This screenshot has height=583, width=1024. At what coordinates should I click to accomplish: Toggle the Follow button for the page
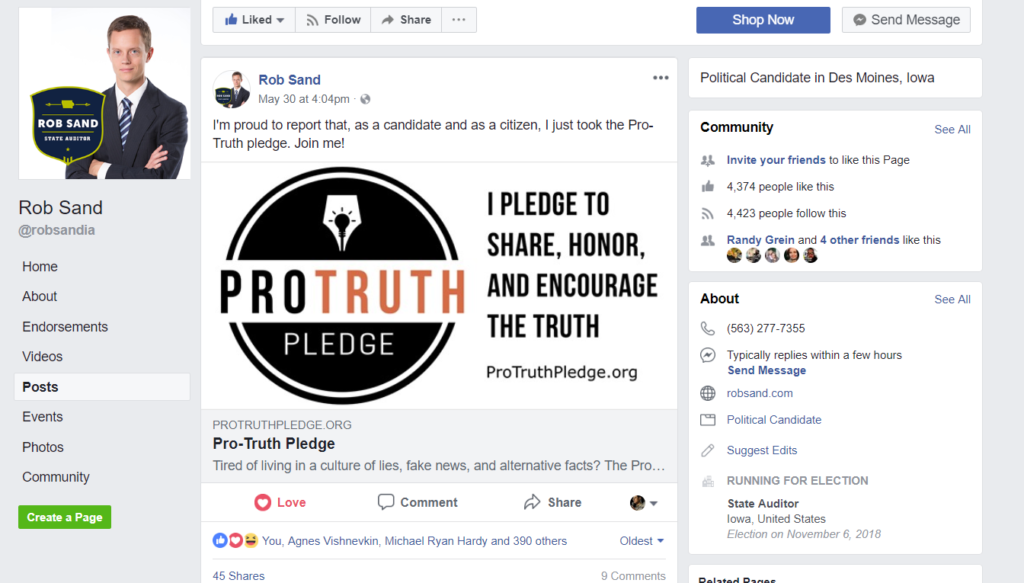333,20
